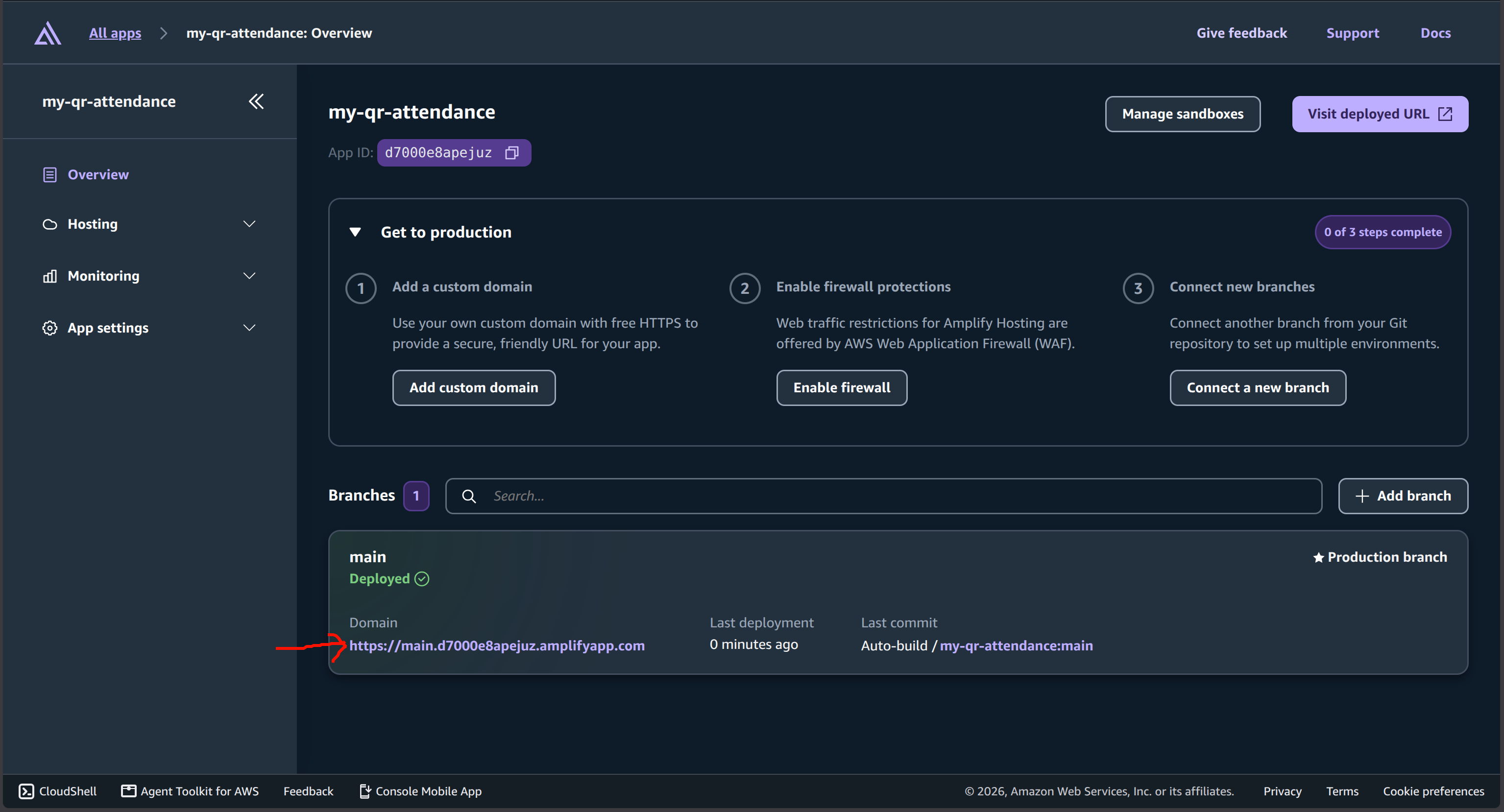The height and width of the screenshot is (812, 1504).
Task: Click the search magnifier icon in Branches
Action: tap(469, 496)
